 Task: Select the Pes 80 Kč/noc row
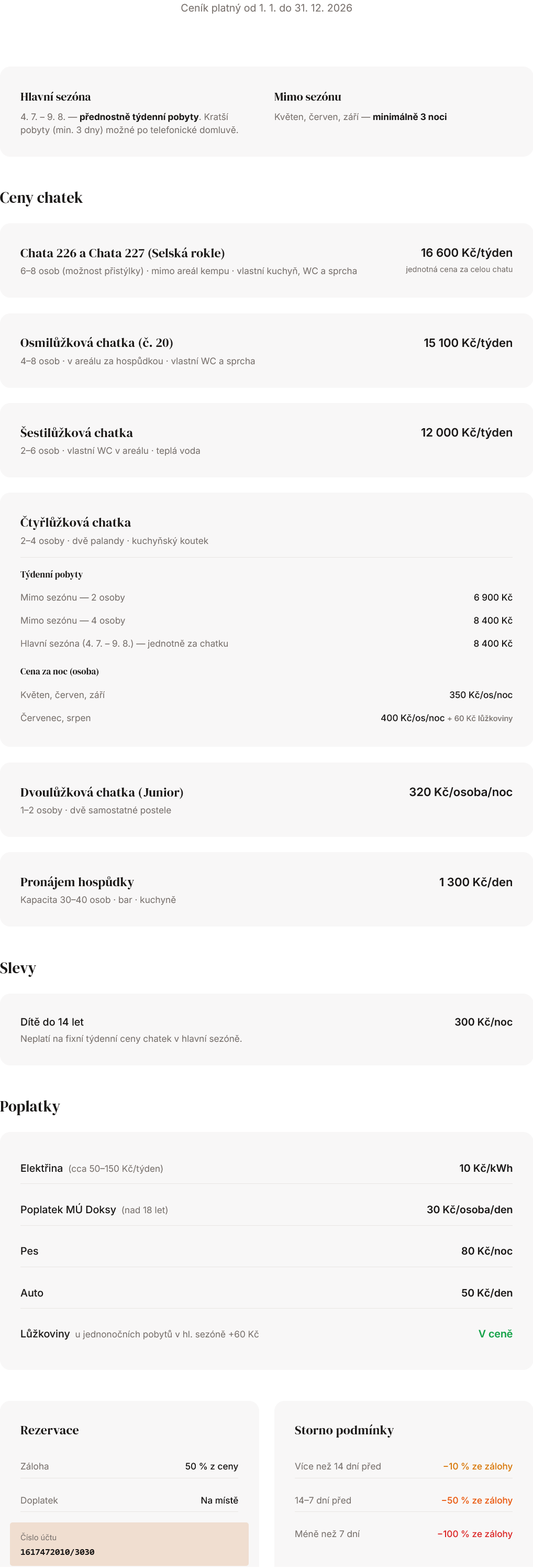click(266, 1251)
